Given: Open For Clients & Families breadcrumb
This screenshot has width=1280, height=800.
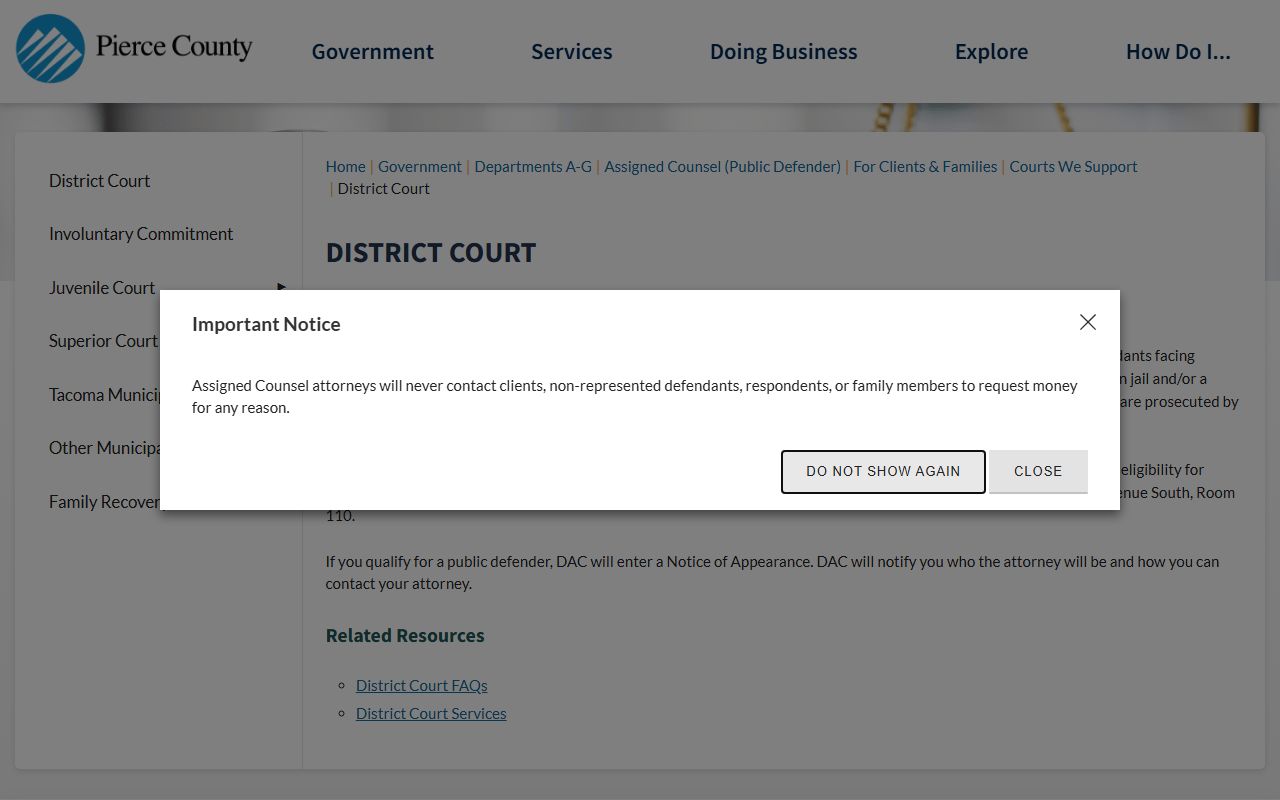Looking at the screenshot, I should click(925, 166).
